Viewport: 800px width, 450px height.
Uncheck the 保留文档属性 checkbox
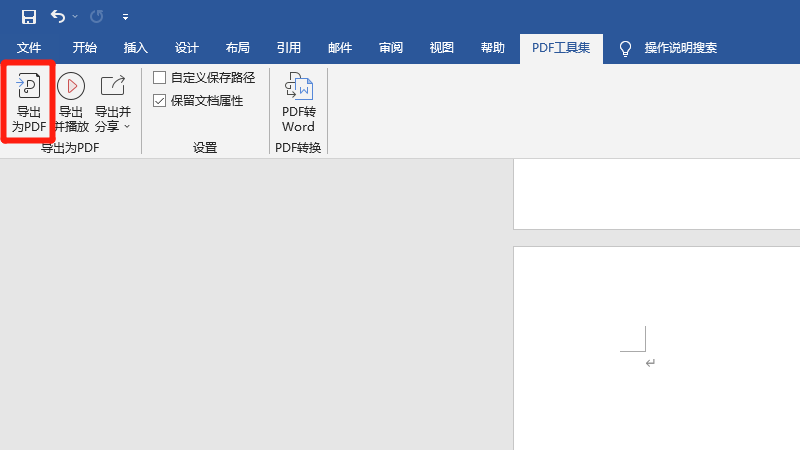[160, 101]
